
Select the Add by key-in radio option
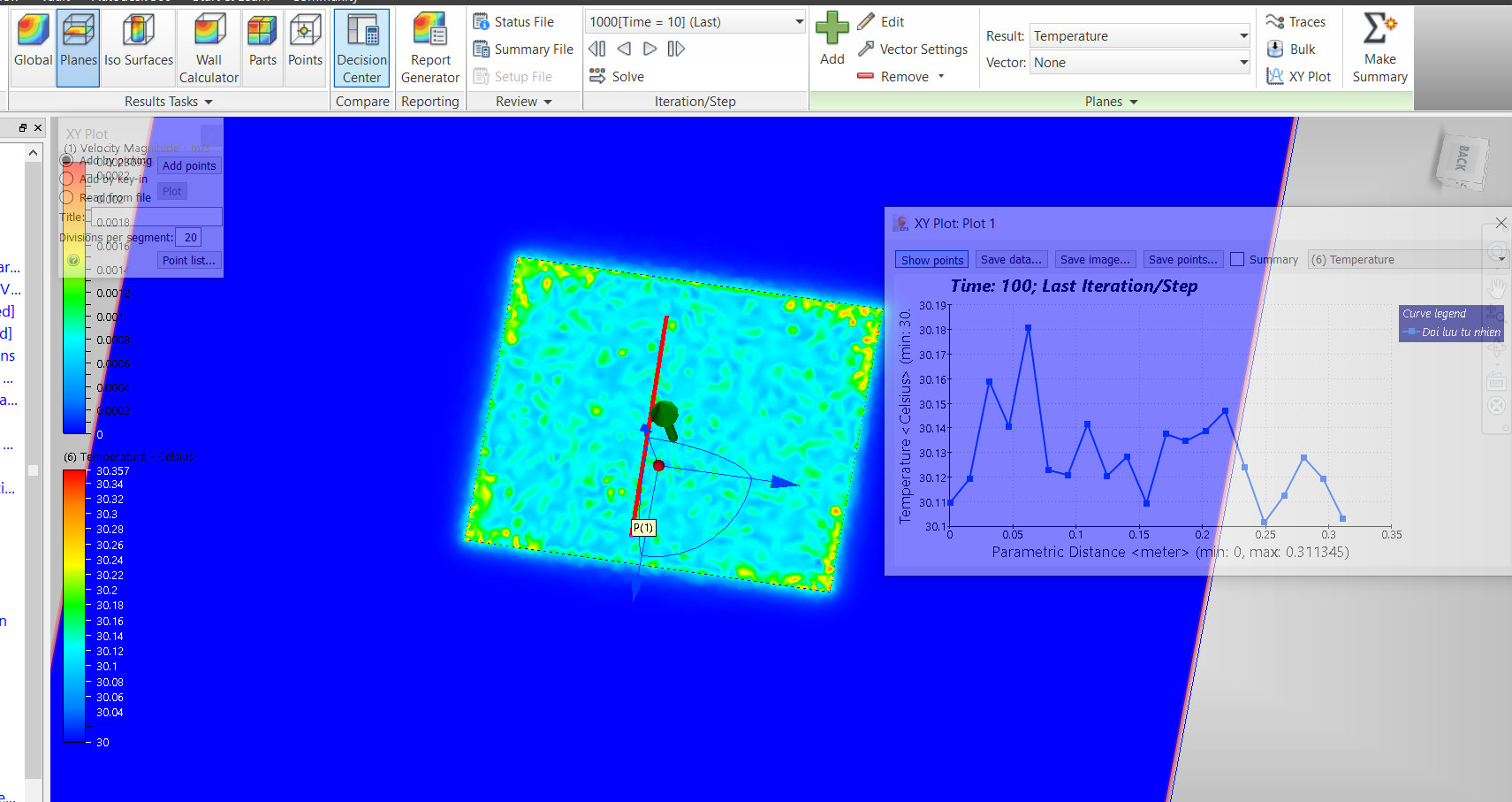(66, 179)
